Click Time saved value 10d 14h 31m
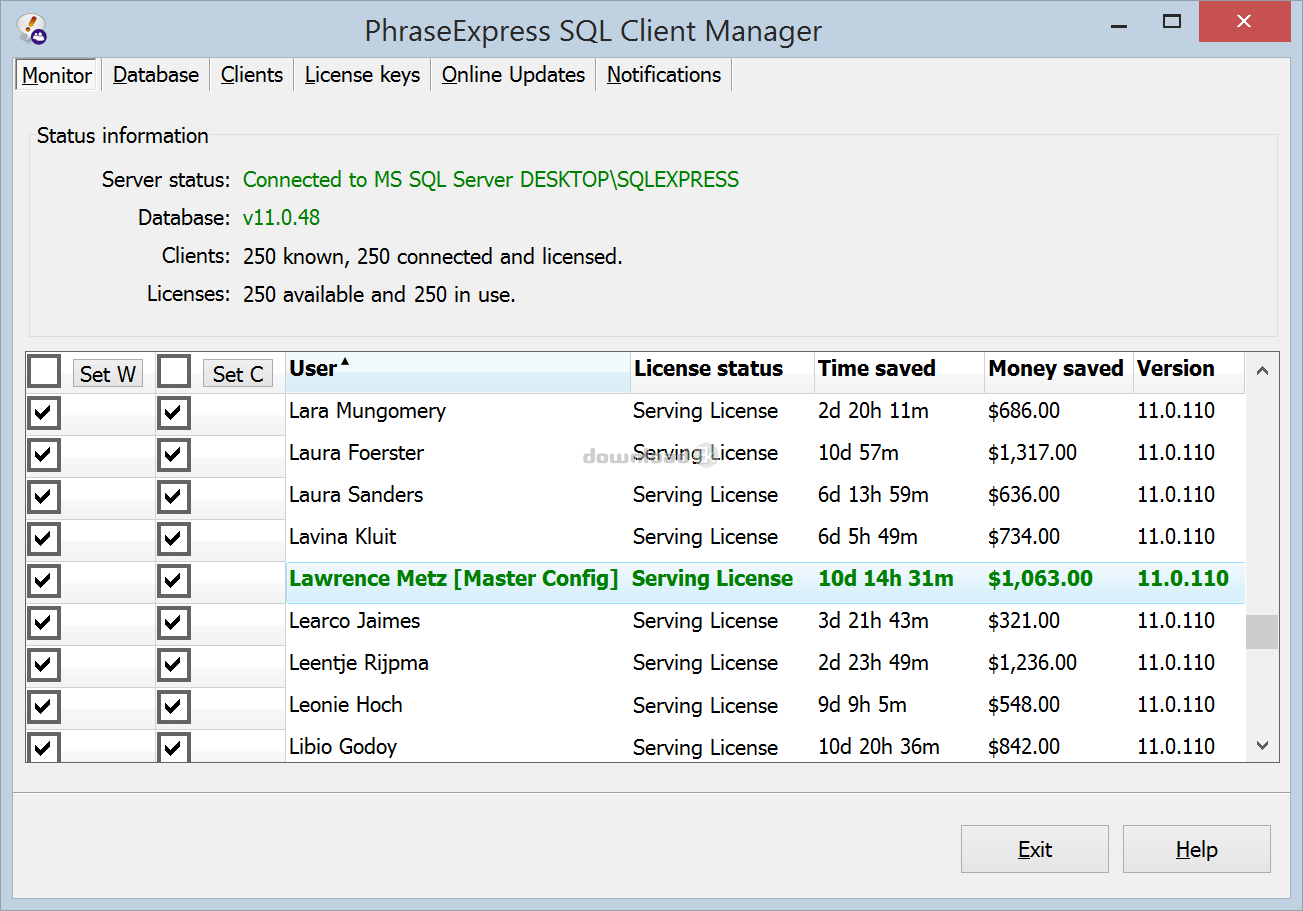This screenshot has height=911, width=1303. point(886,579)
